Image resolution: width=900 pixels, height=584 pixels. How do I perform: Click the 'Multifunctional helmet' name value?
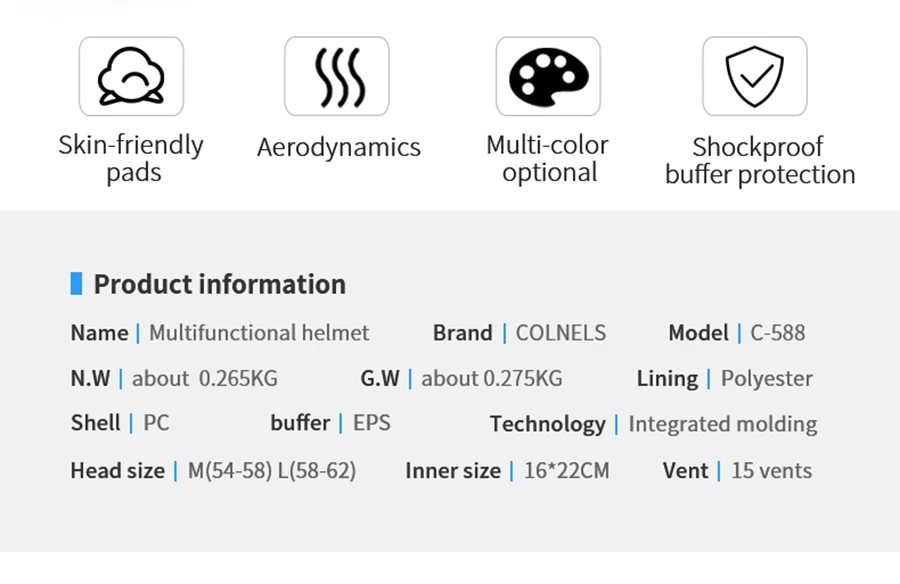259,333
